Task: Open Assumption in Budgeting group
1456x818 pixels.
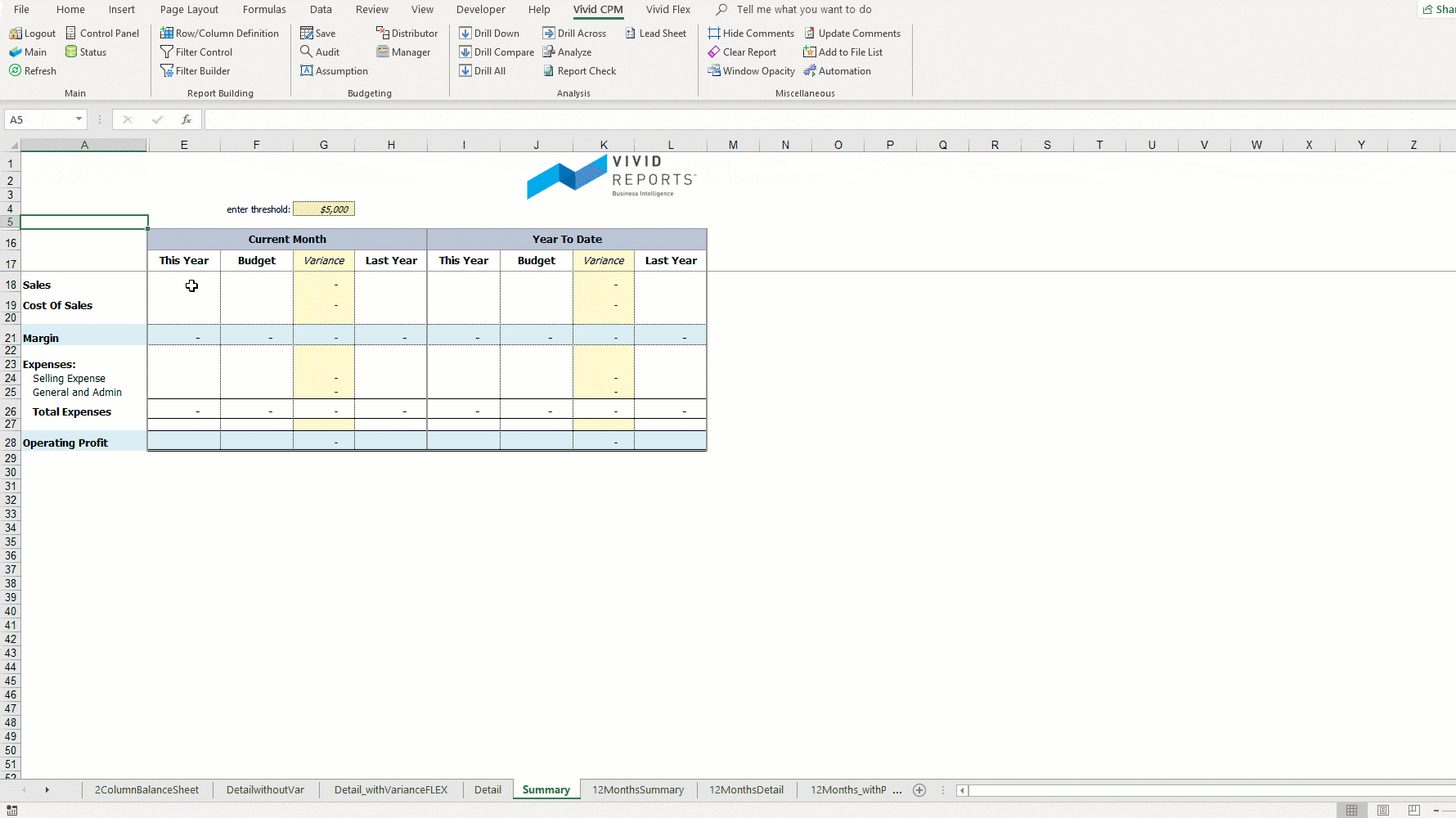Action: pos(334,71)
